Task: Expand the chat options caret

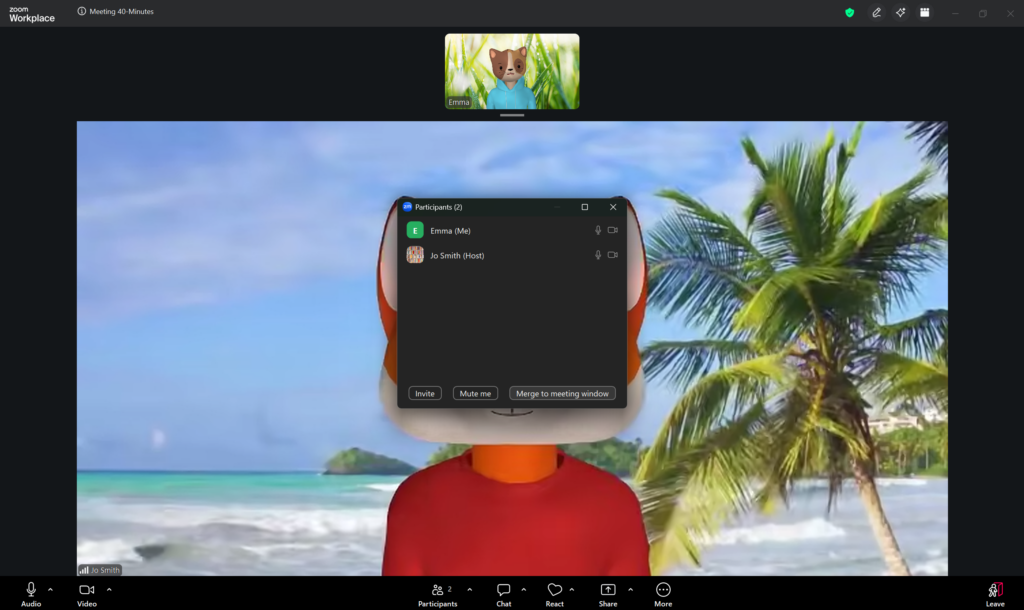Action: click(524, 590)
